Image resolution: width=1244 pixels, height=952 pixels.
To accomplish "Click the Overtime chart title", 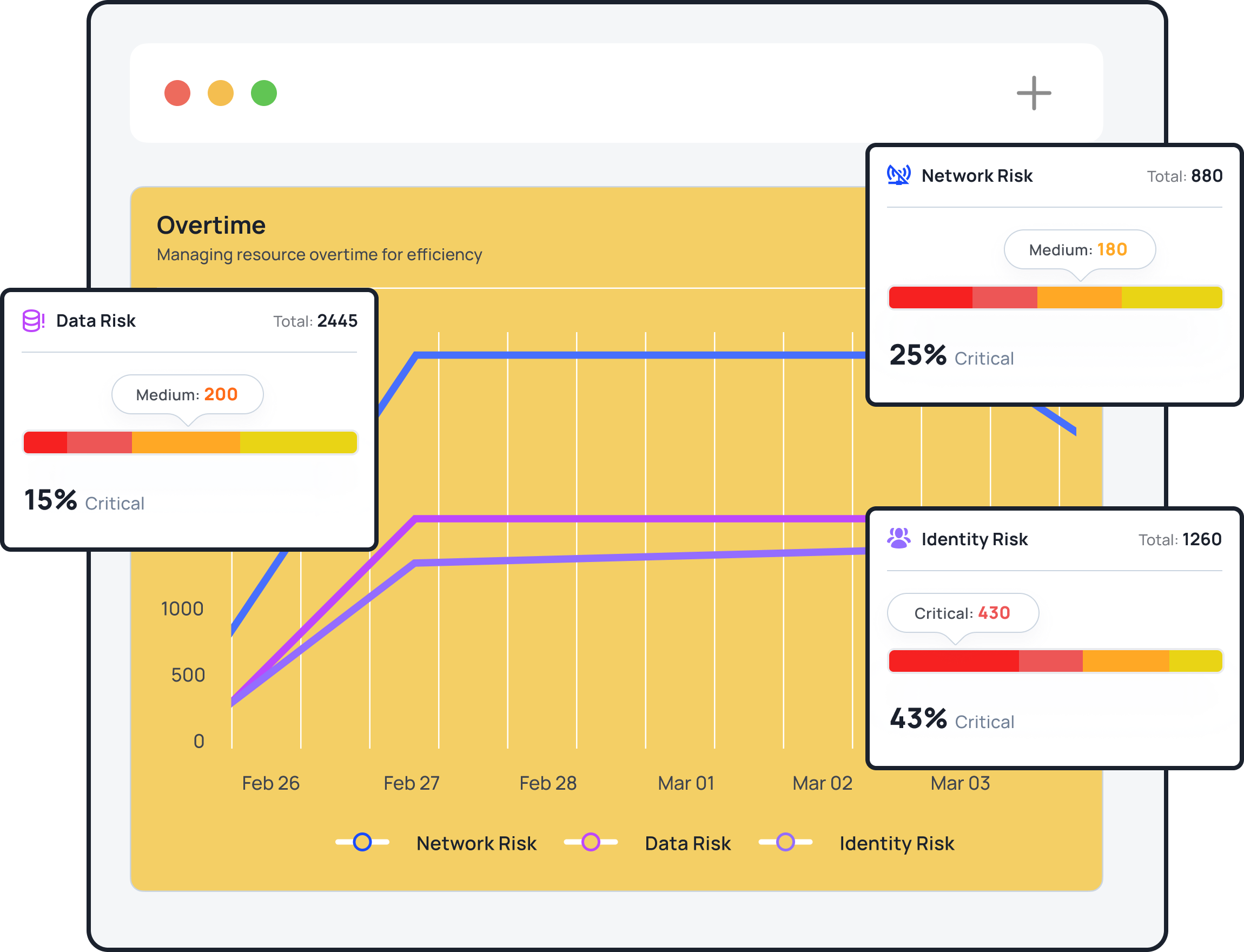I will pos(211,226).
